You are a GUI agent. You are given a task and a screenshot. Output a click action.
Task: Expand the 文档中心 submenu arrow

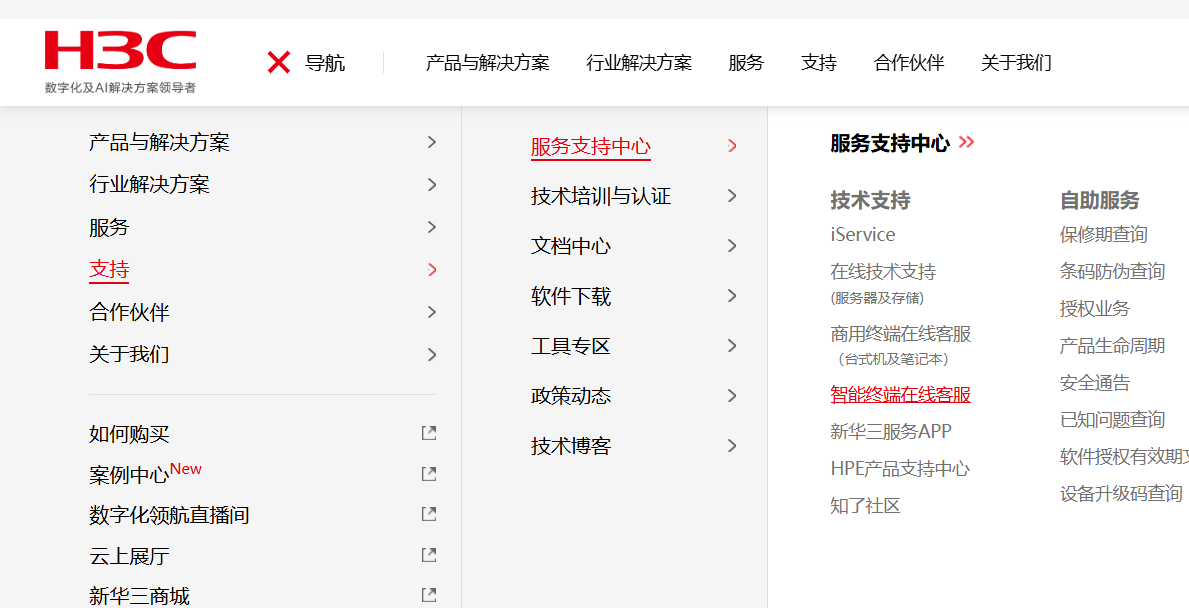pyautogui.click(x=732, y=246)
